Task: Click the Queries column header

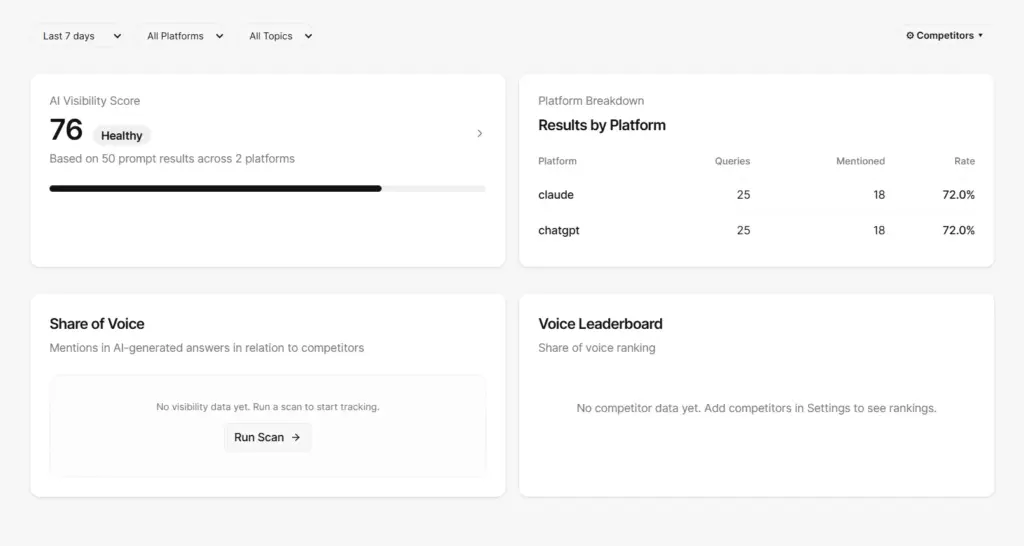Action: (x=732, y=161)
